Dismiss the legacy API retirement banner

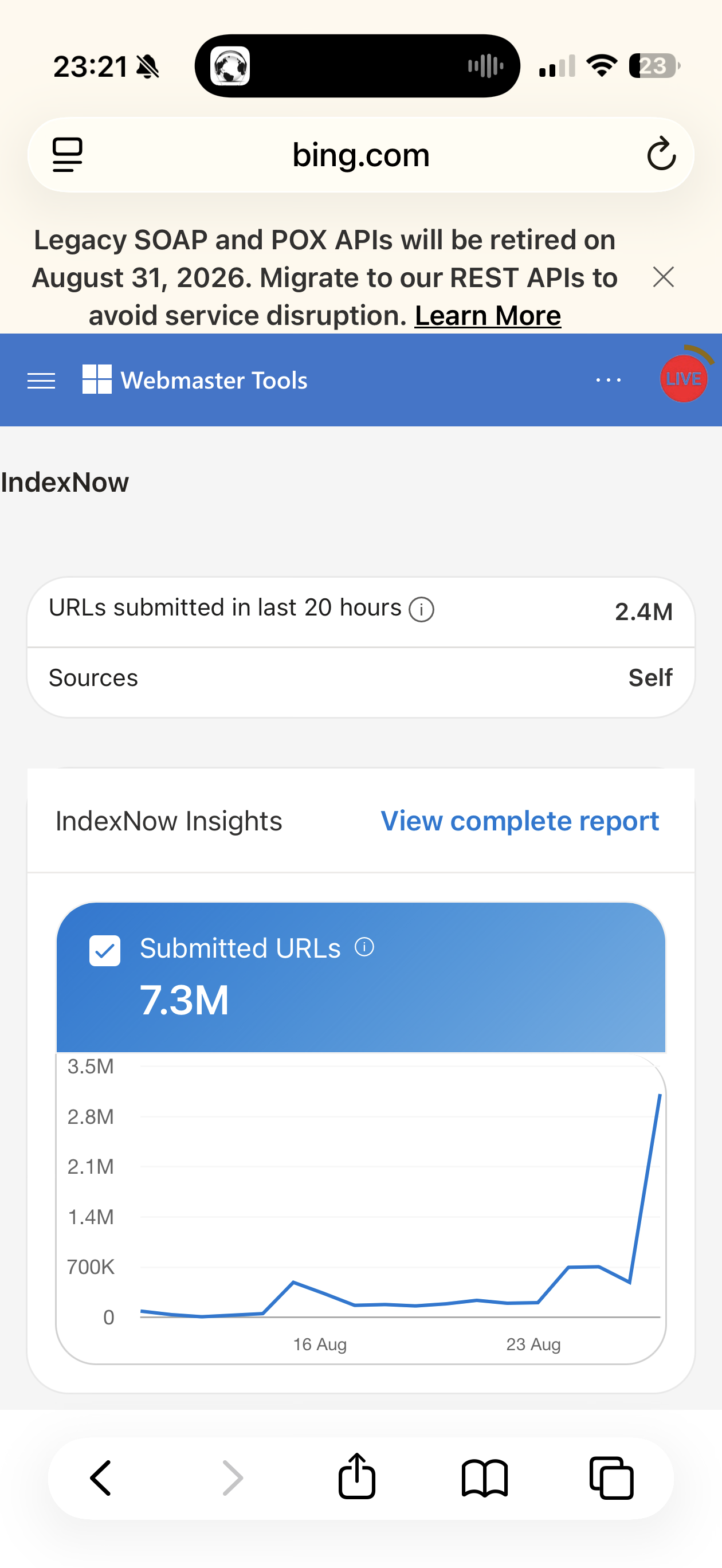tap(663, 277)
